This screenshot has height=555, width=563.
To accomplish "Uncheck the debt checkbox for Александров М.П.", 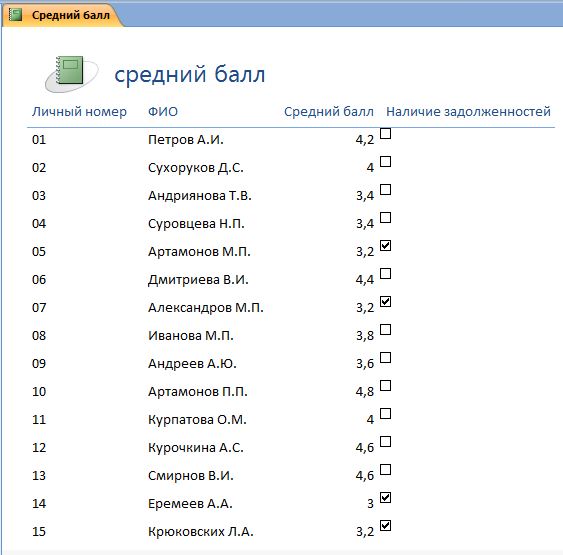I will pyautogui.click(x=385, y=302).
